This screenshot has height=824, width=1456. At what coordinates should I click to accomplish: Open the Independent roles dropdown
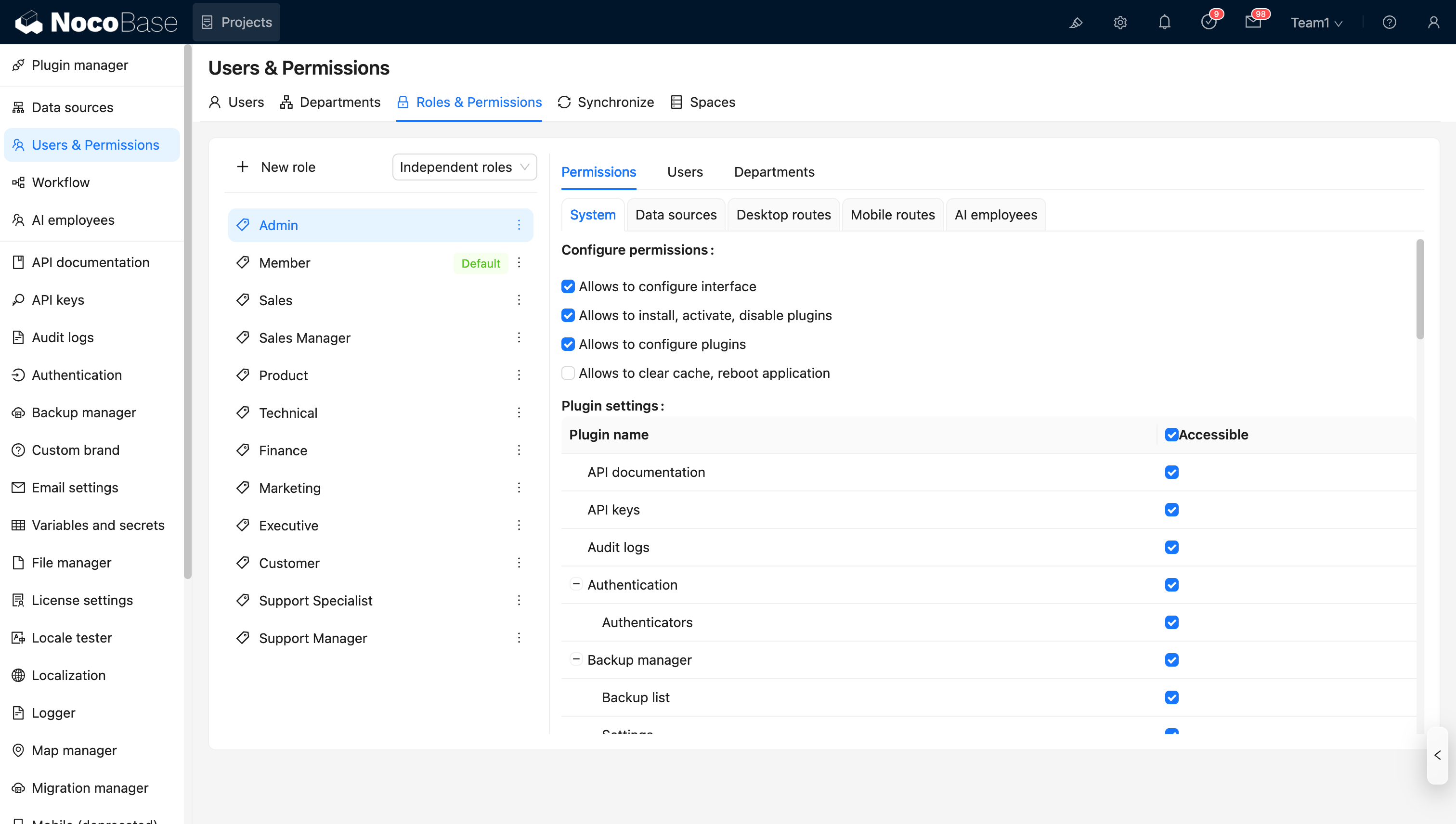tap(464, 167)
